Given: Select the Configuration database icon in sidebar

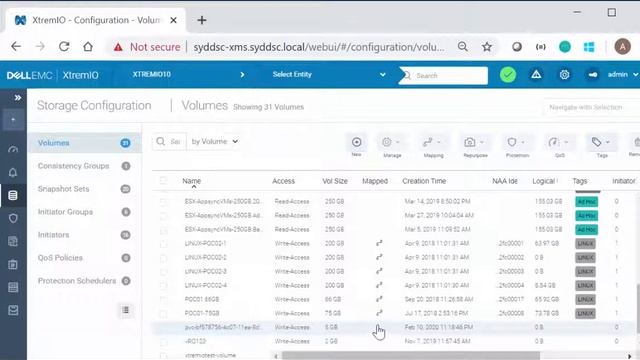Looking at the screenshot, I should 13,196.
